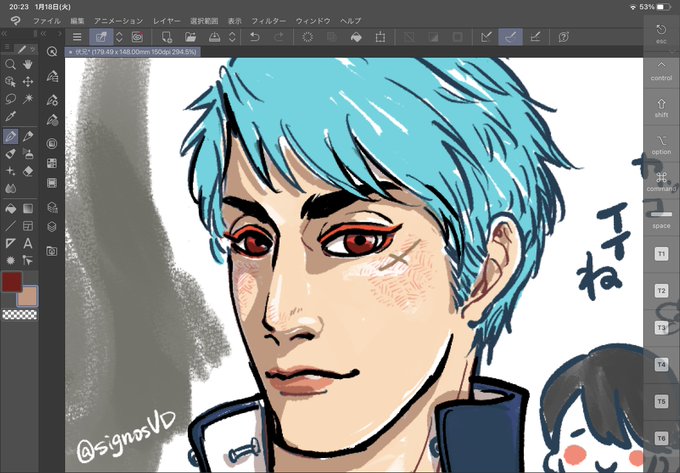Open the アニメーション menu

click(118, 21)
